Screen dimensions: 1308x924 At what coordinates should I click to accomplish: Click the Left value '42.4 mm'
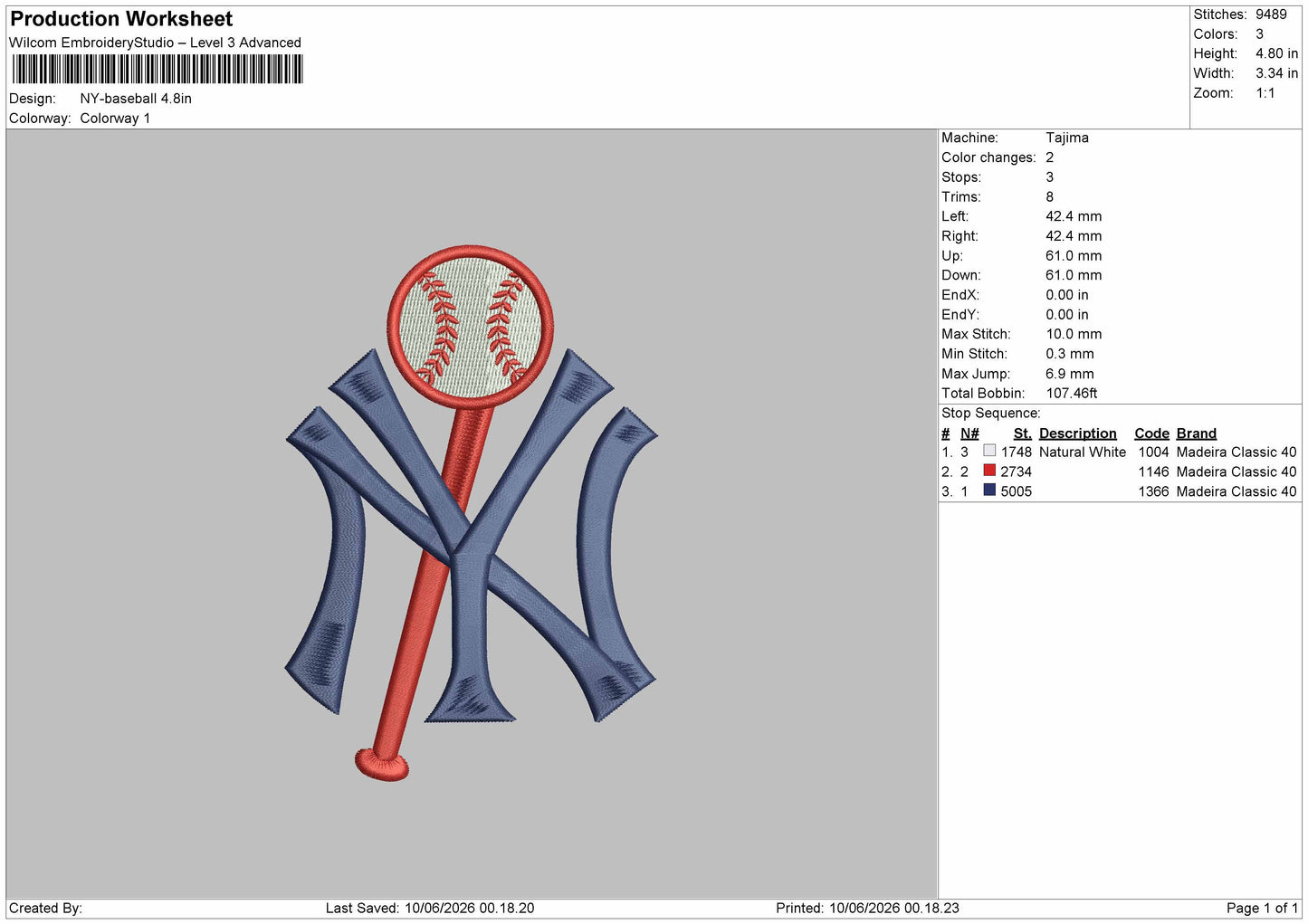tap(1074, 216)
